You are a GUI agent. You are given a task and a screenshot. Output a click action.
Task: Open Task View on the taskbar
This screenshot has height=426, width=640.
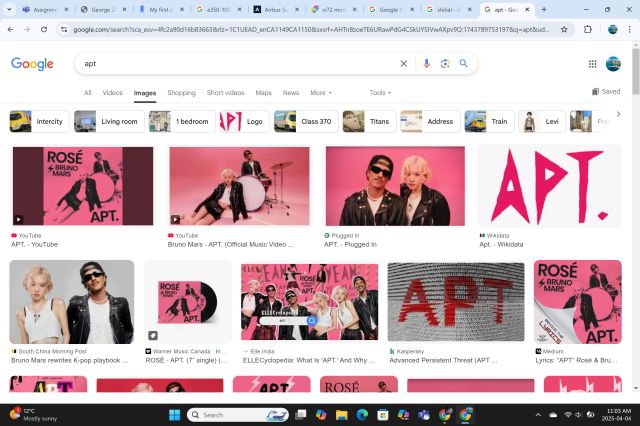(301, 415)
